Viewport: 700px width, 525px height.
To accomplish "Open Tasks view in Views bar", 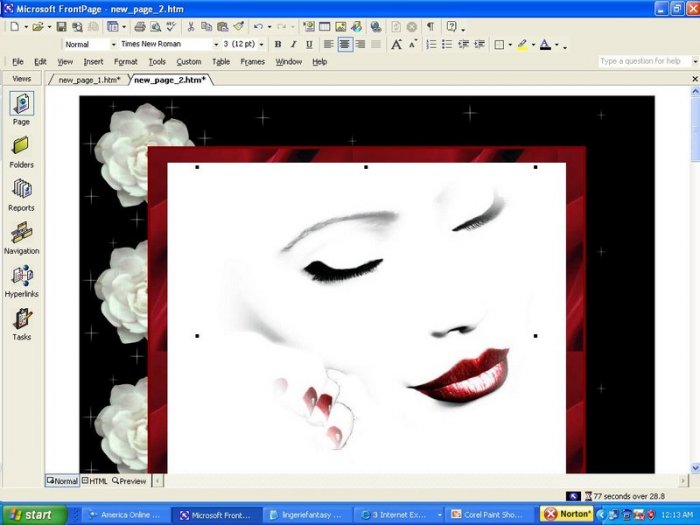I will pos(21,325).
